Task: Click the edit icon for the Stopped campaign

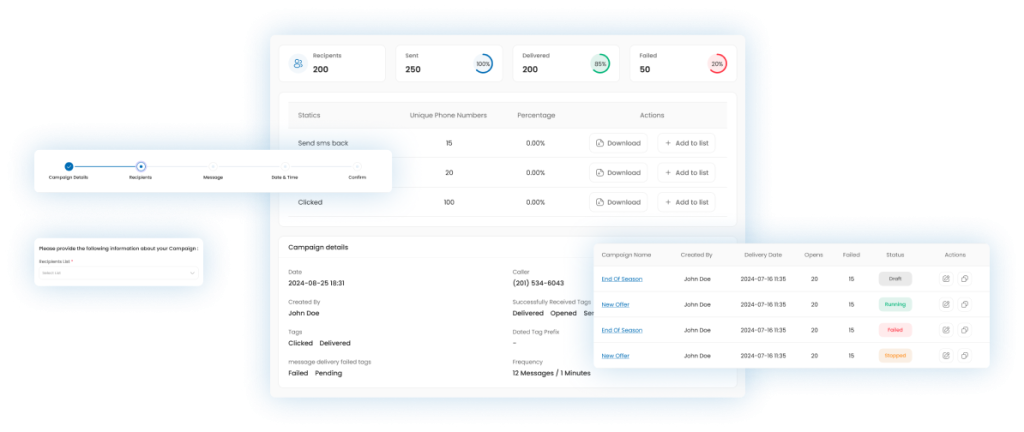Action: coord(946,355)
